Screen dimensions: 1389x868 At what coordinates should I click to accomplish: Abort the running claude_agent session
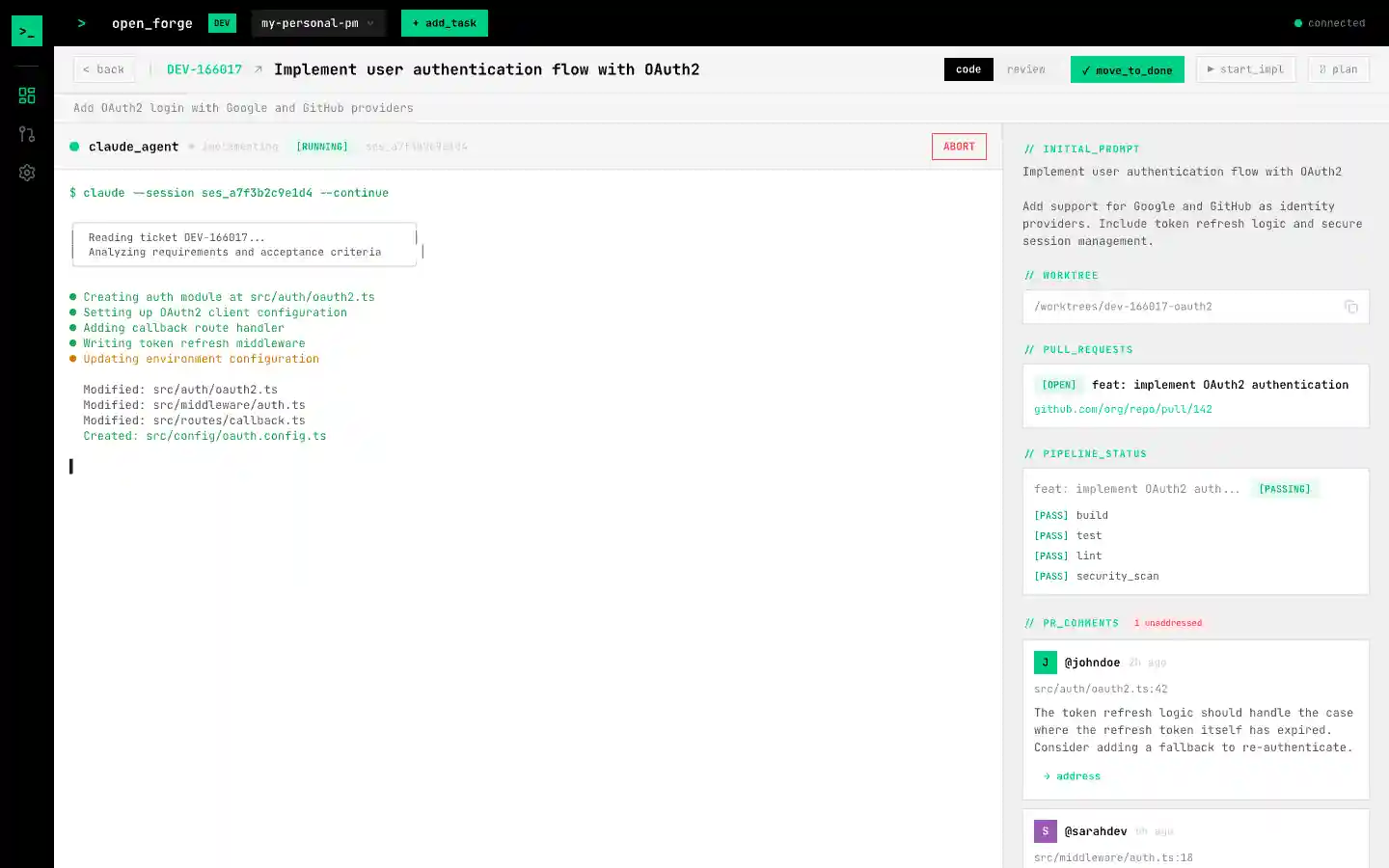click(959, 146)
